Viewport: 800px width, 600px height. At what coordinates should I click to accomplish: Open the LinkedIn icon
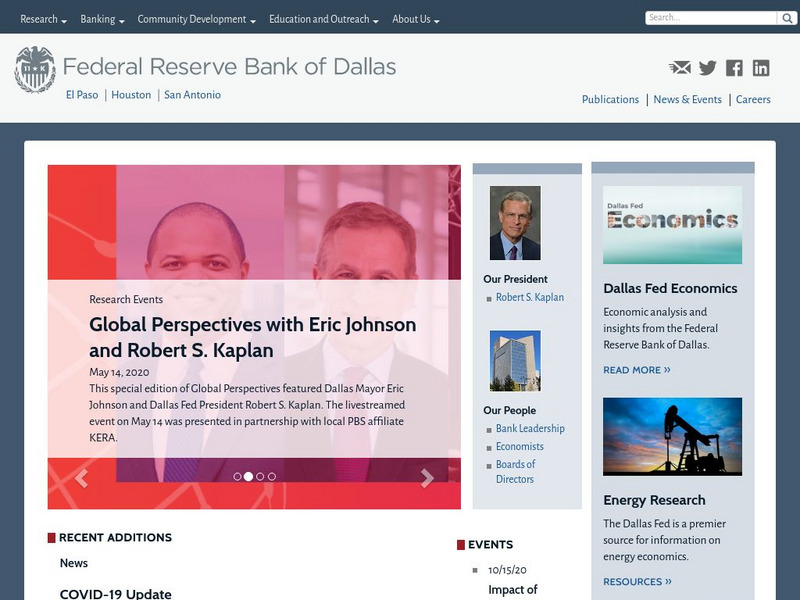point(761,68)
